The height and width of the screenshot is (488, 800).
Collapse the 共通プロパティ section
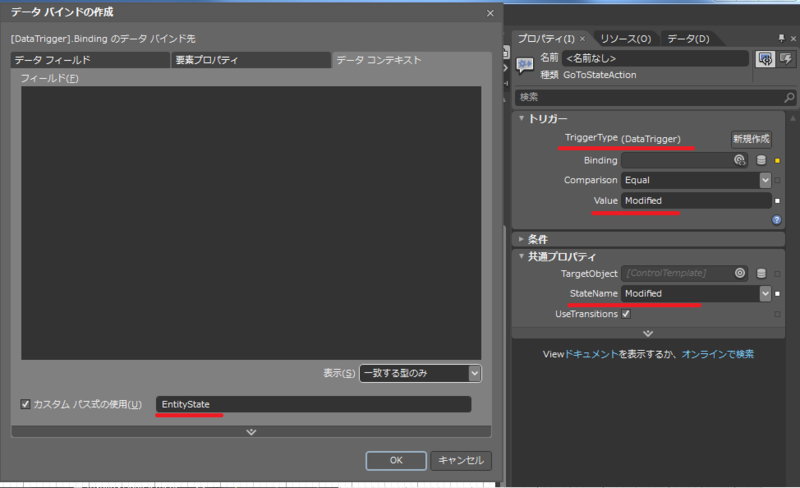pyautogui.click(x=521, y=256)
